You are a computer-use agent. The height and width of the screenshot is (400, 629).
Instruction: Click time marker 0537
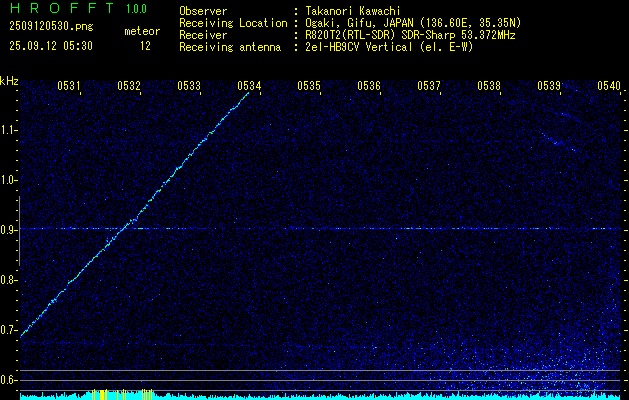point(429,85)
